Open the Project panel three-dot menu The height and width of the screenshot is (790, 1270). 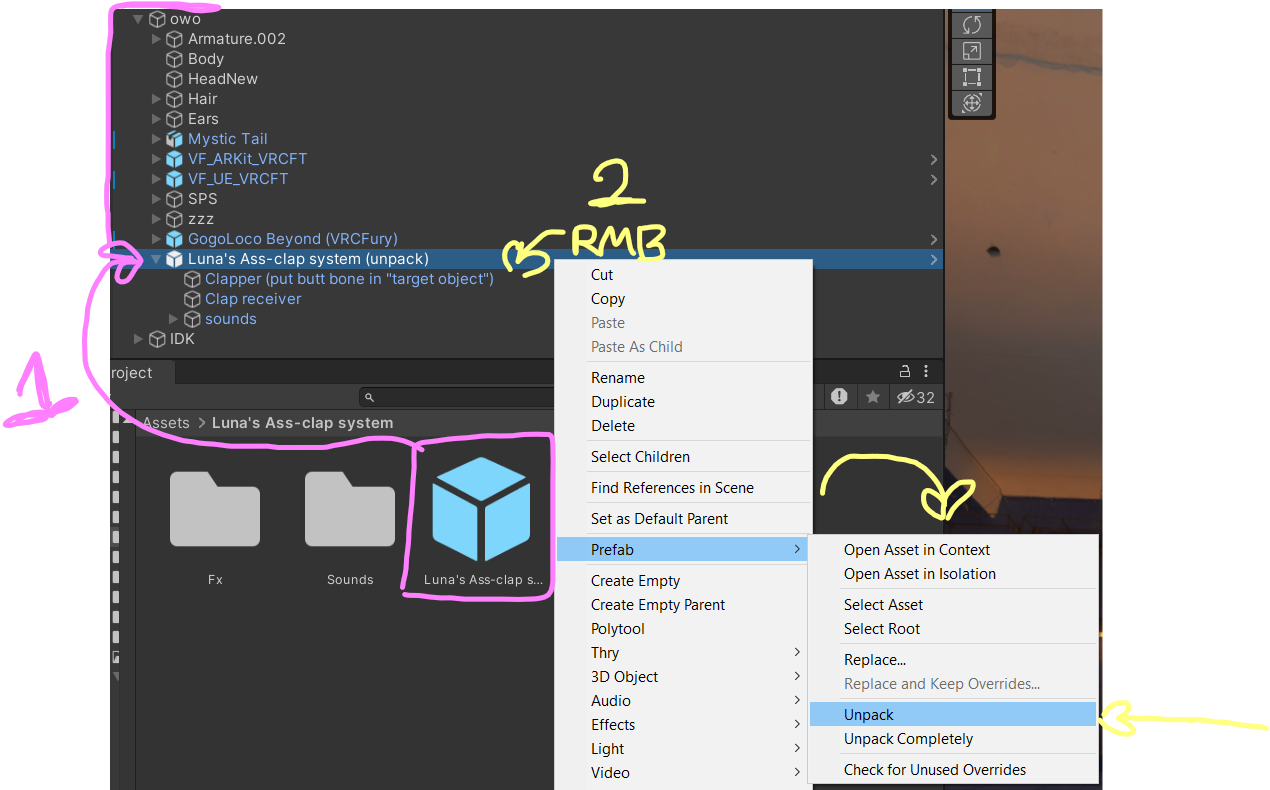(926, 371)
